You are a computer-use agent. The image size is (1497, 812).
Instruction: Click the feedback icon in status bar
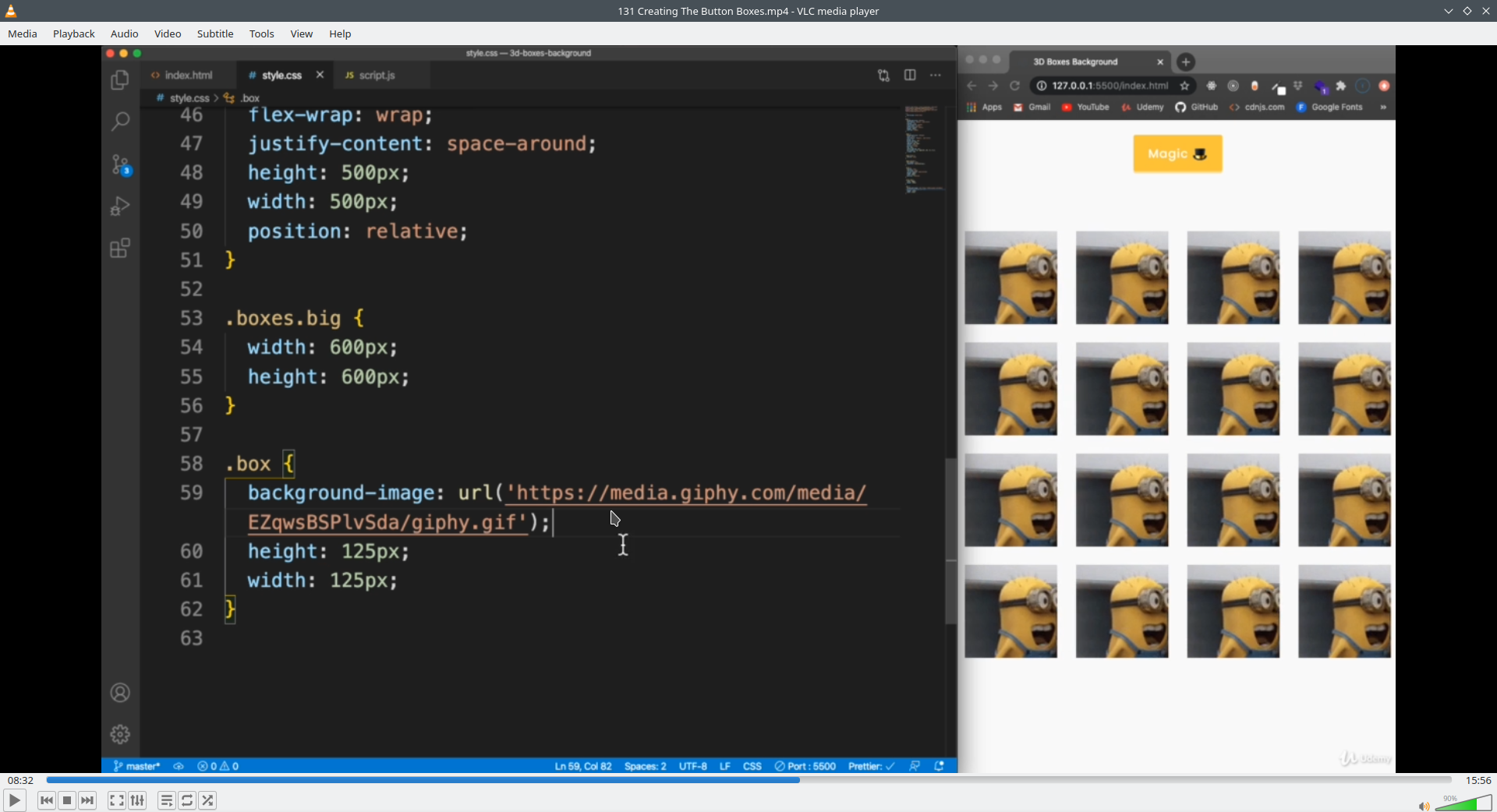[x=915, y=767]
